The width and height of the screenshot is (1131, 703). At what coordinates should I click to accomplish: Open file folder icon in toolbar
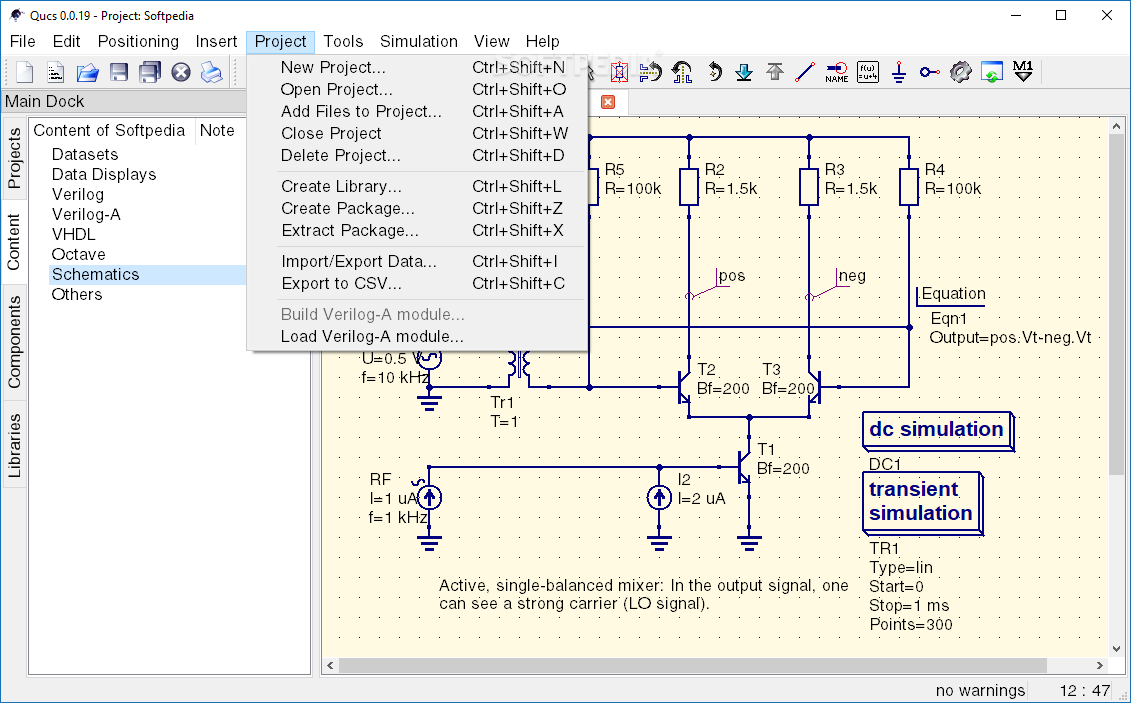87,72
